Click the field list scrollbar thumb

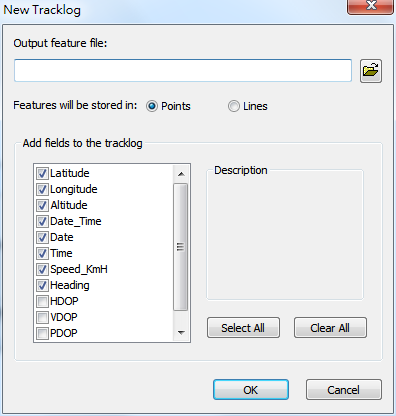pyautogui.click(x=181, y=247)
